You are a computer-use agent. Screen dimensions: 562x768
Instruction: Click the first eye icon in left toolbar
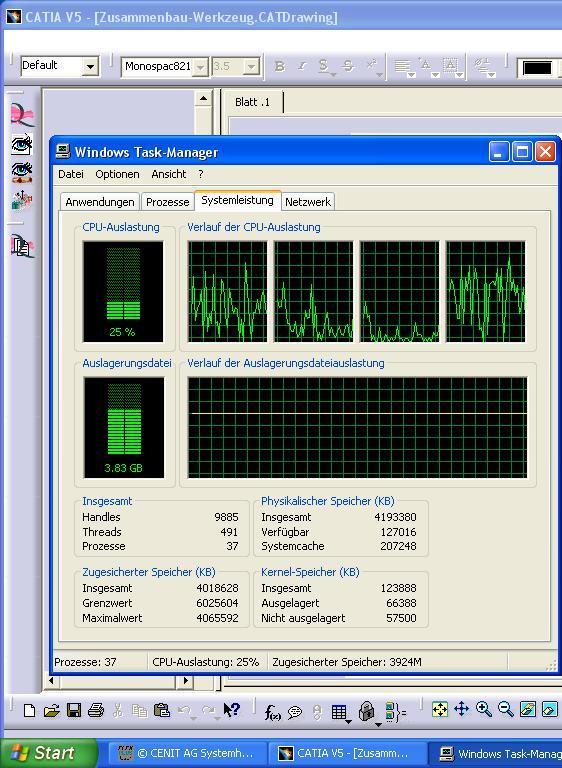pyautogui.click(x=22, y=145)
